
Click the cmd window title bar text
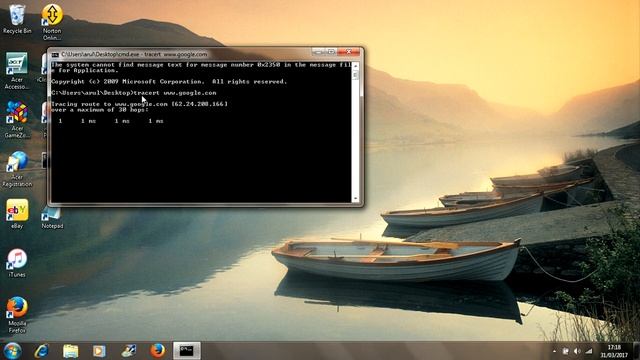(x=134, y=54)
